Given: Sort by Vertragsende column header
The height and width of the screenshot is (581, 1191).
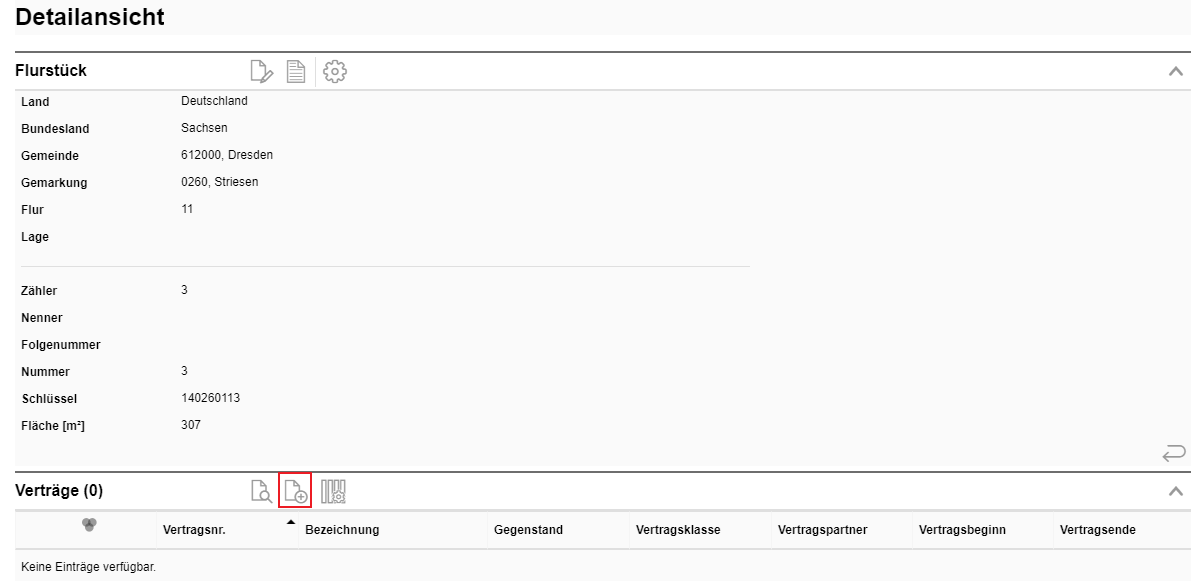Looking at the screenshot, I should (x=1098, y=530).
